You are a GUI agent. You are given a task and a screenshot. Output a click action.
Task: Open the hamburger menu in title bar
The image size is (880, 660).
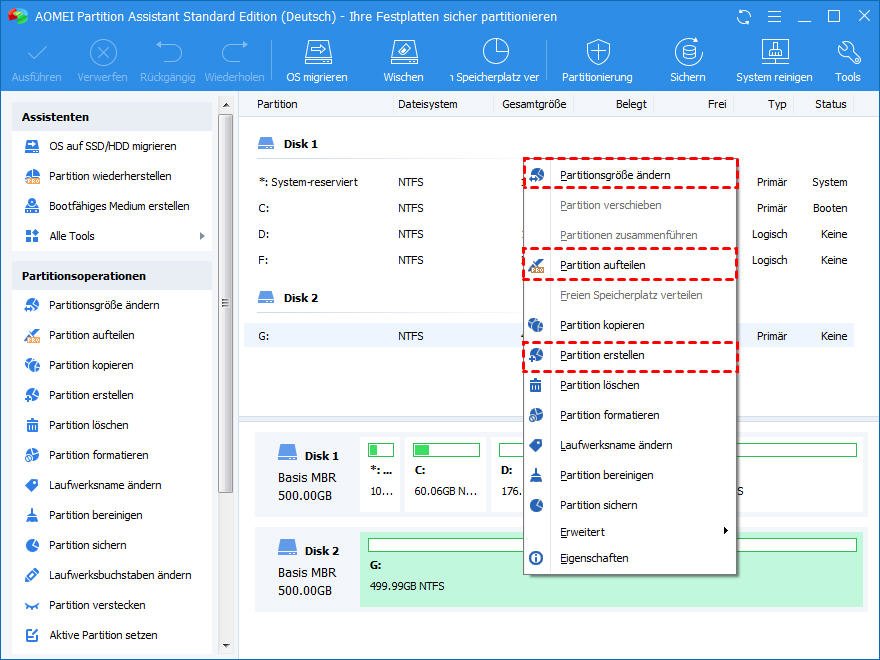[x=774, y=17]
